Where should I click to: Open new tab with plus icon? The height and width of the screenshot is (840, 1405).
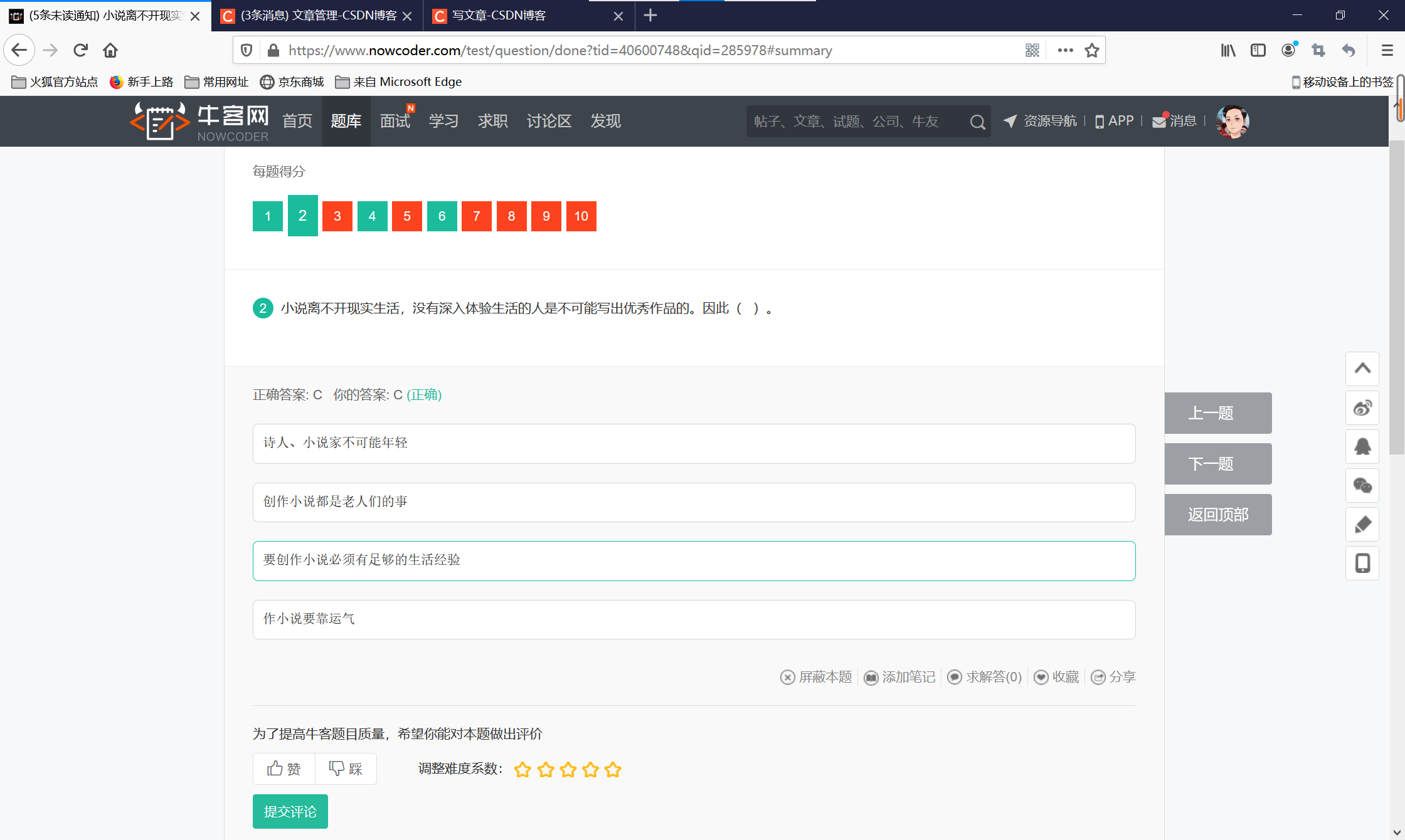click(650, 16)
